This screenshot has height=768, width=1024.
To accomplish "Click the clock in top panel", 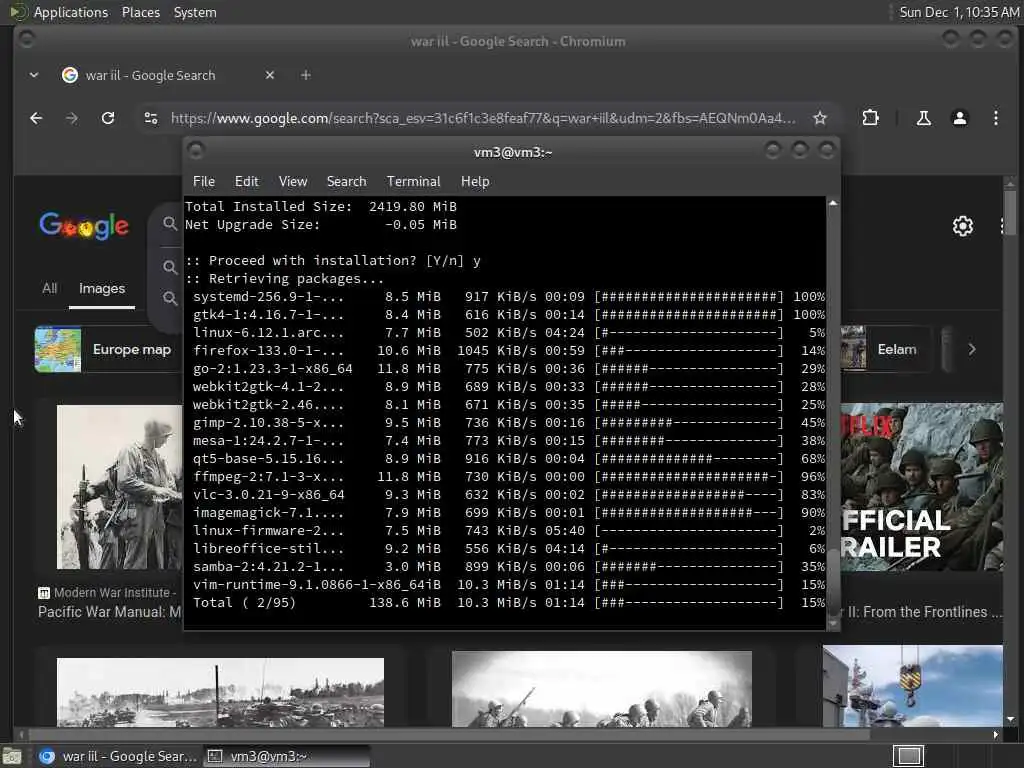I will click(959, 12).
